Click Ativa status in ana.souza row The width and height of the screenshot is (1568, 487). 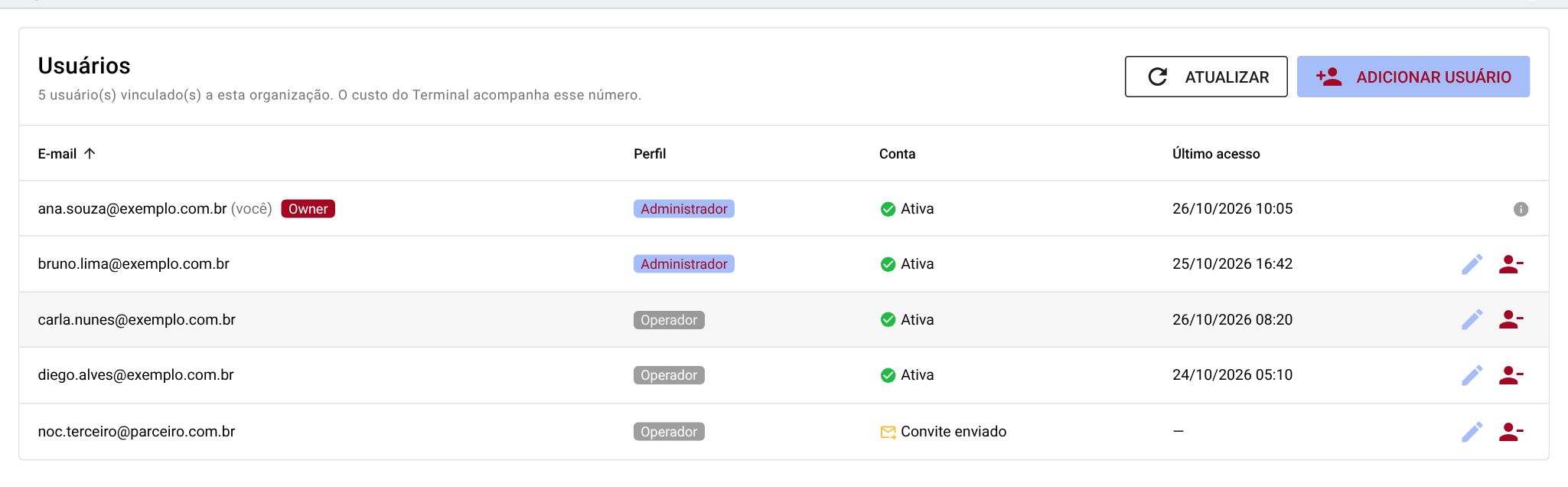point(918,209)
